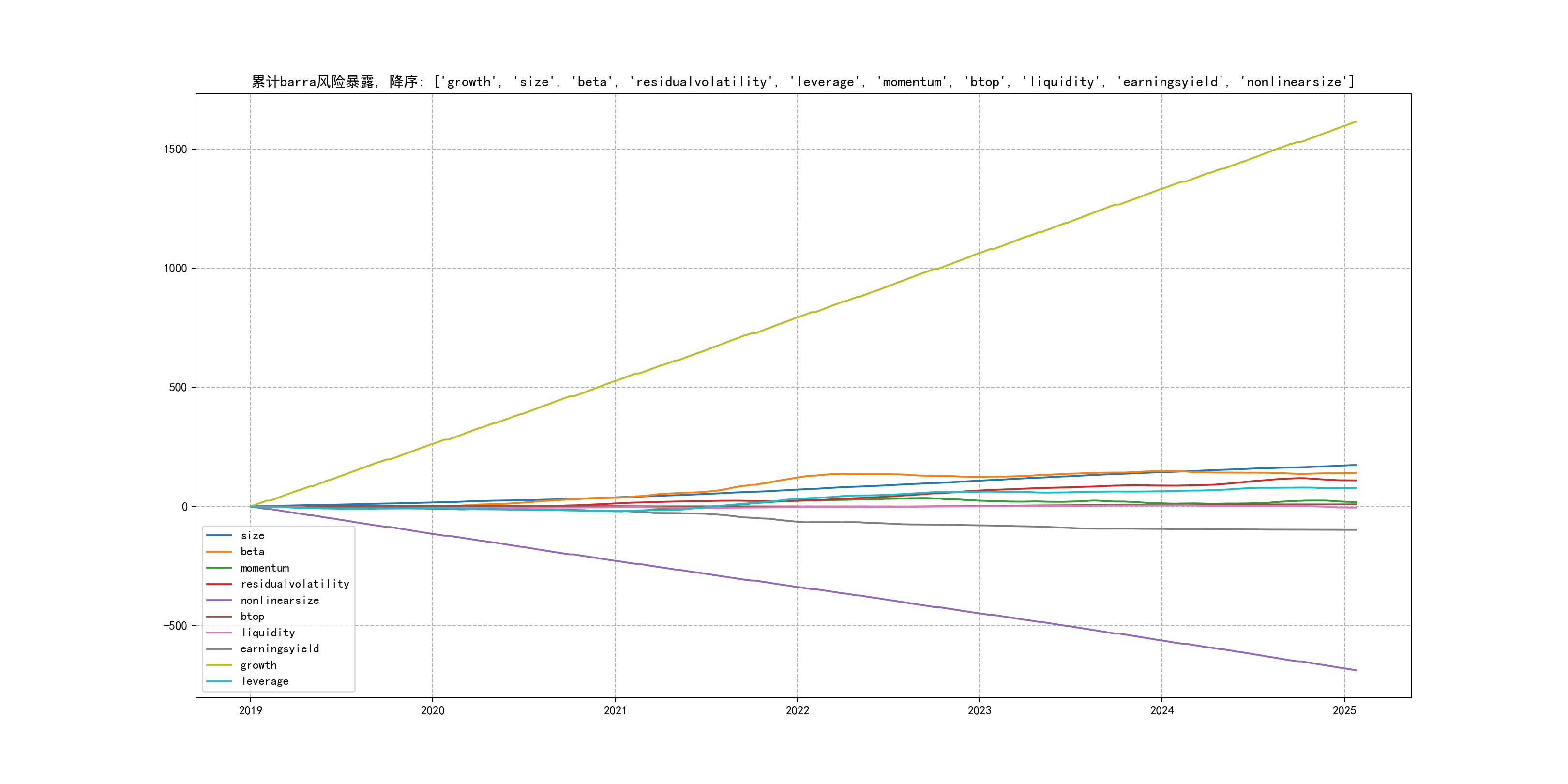Click the 2022 x-axis tick label
1568x784 pixels.
pyautogui.click(x=797, y=710)
